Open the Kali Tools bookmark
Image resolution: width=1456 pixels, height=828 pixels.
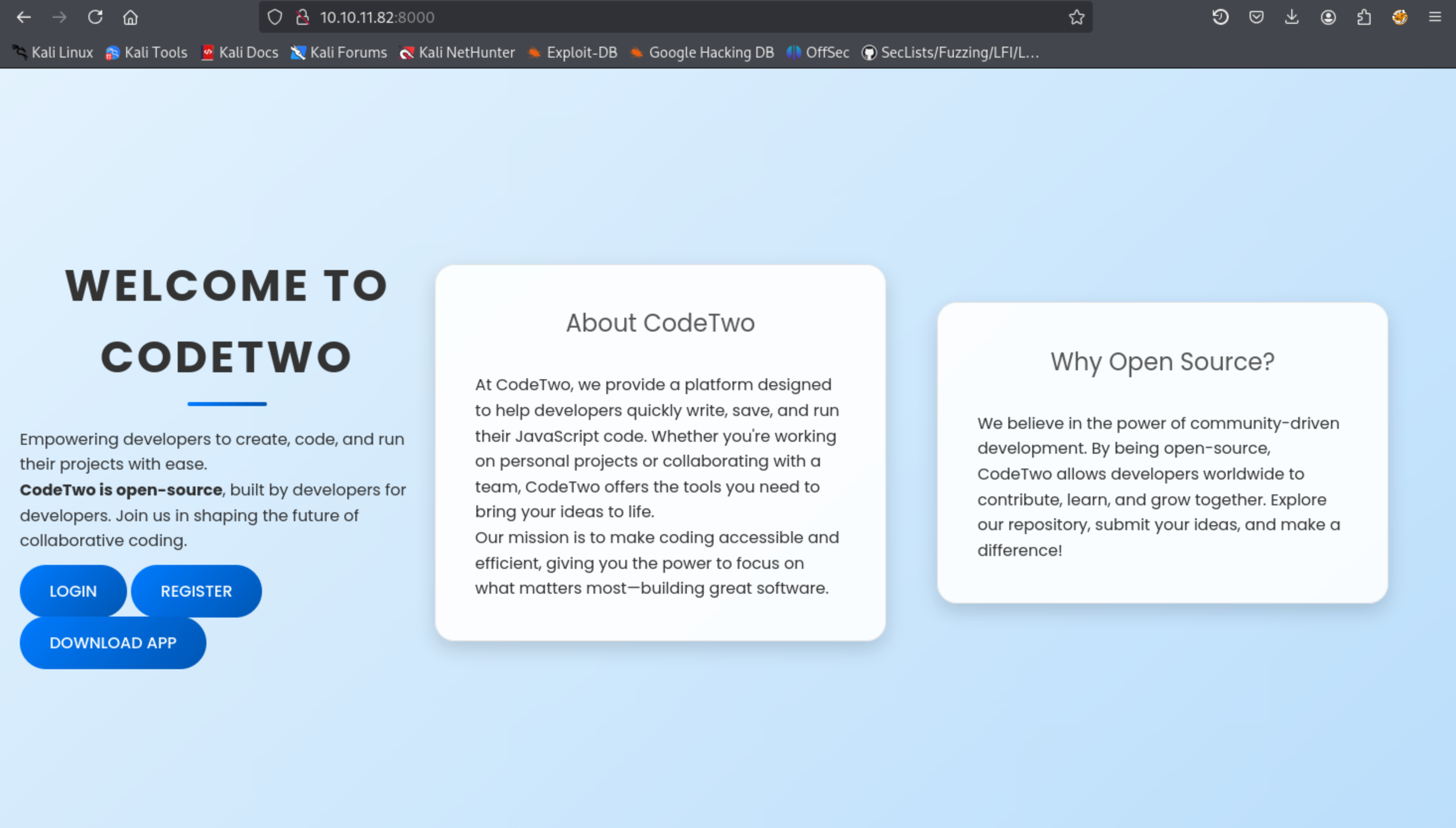pyautogui.click(x=147, y=52)
